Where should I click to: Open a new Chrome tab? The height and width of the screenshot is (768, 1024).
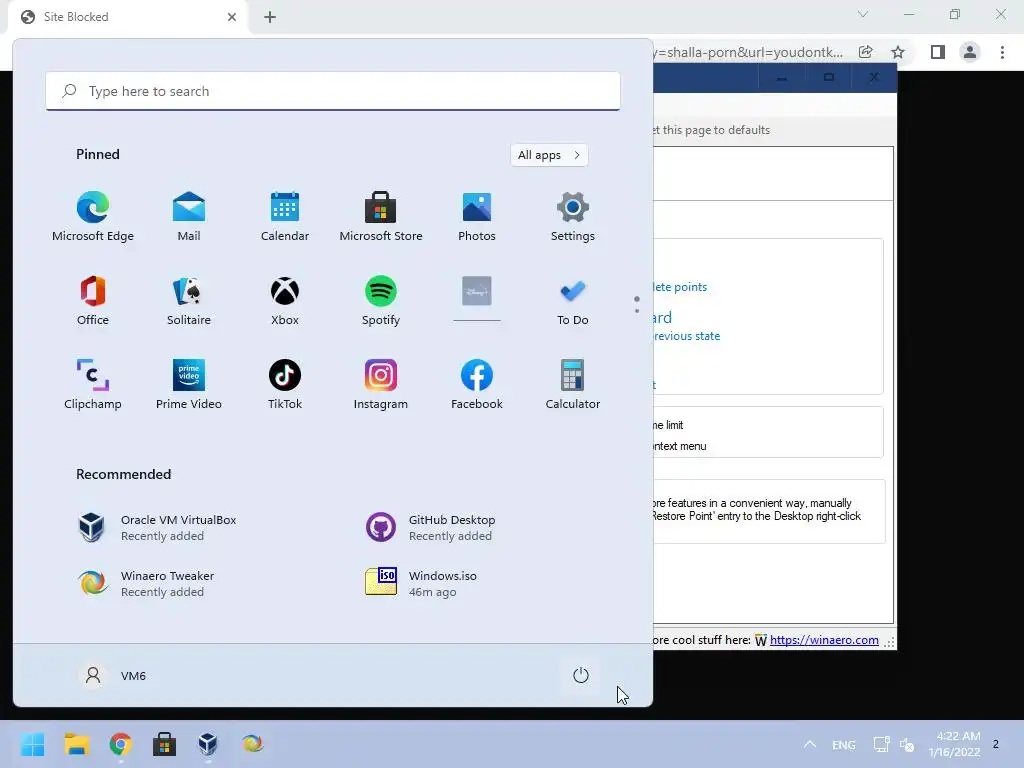270,17
